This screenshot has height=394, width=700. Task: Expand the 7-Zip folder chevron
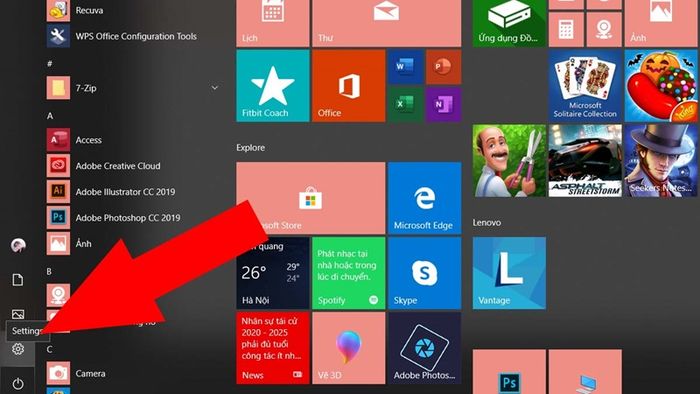pos(215,88)
